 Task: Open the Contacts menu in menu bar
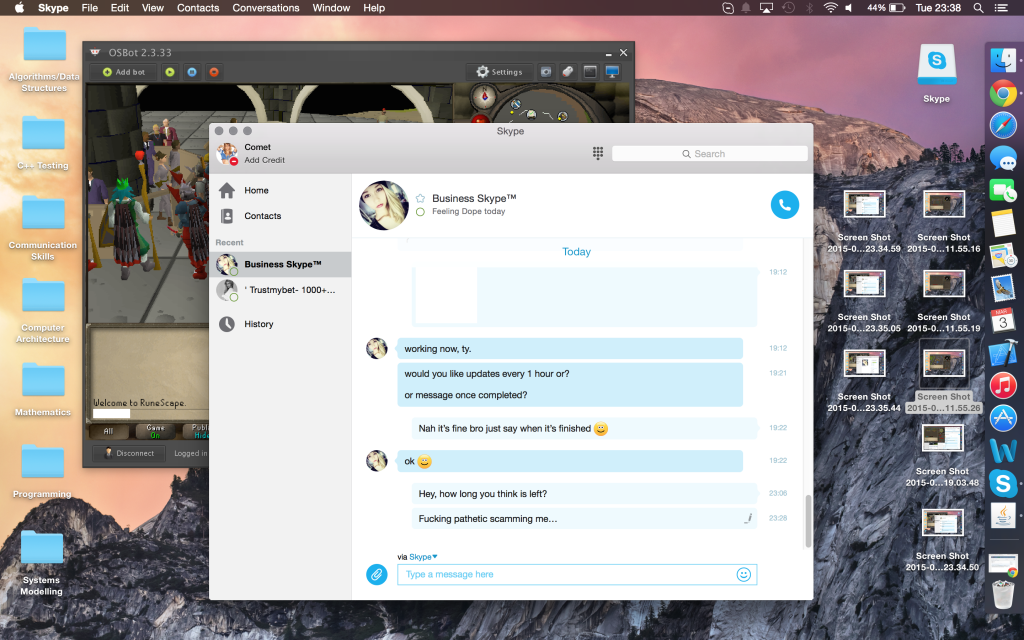point(198,8)
